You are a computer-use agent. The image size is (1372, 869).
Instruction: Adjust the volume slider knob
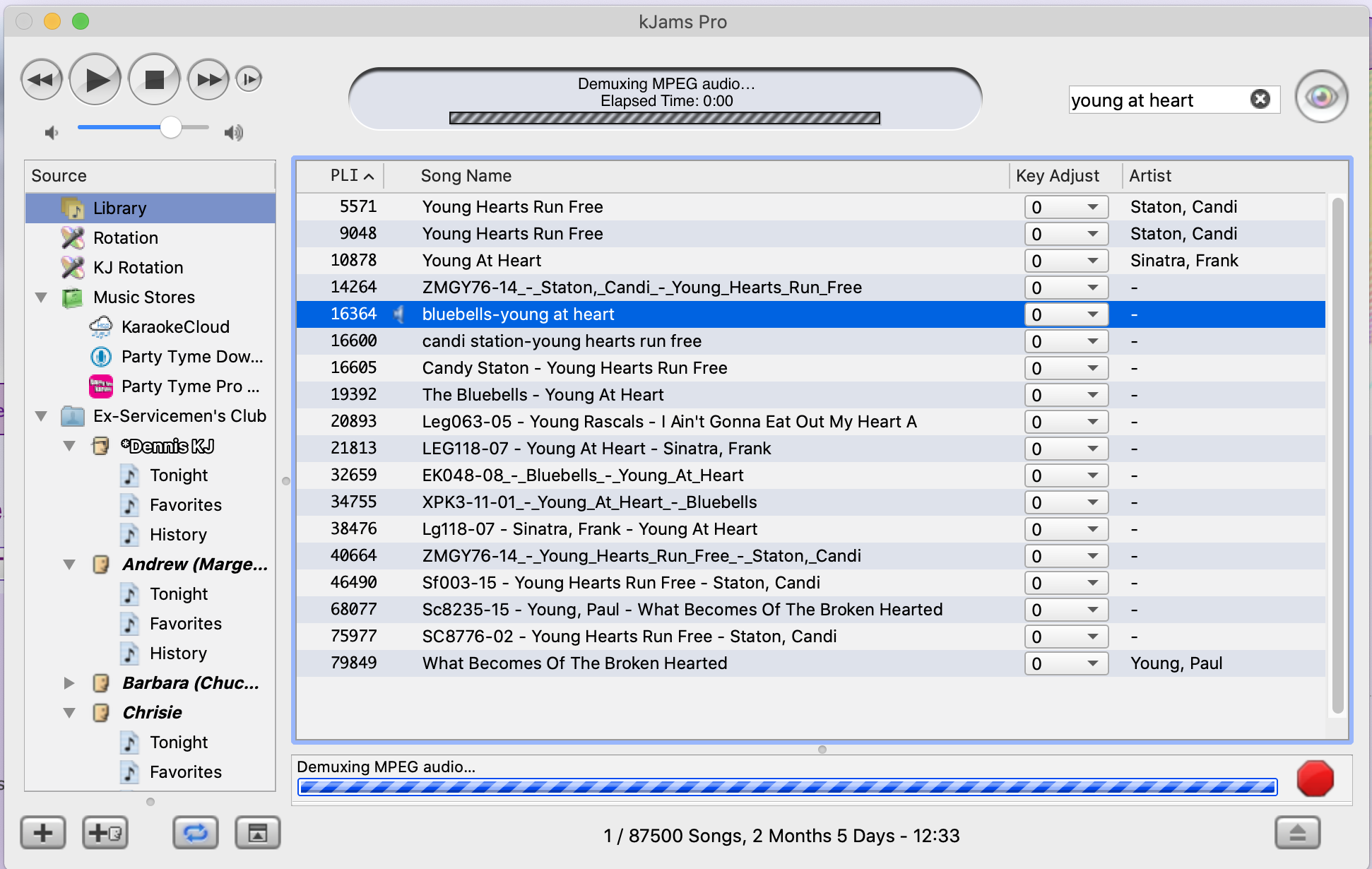[171, 128]
